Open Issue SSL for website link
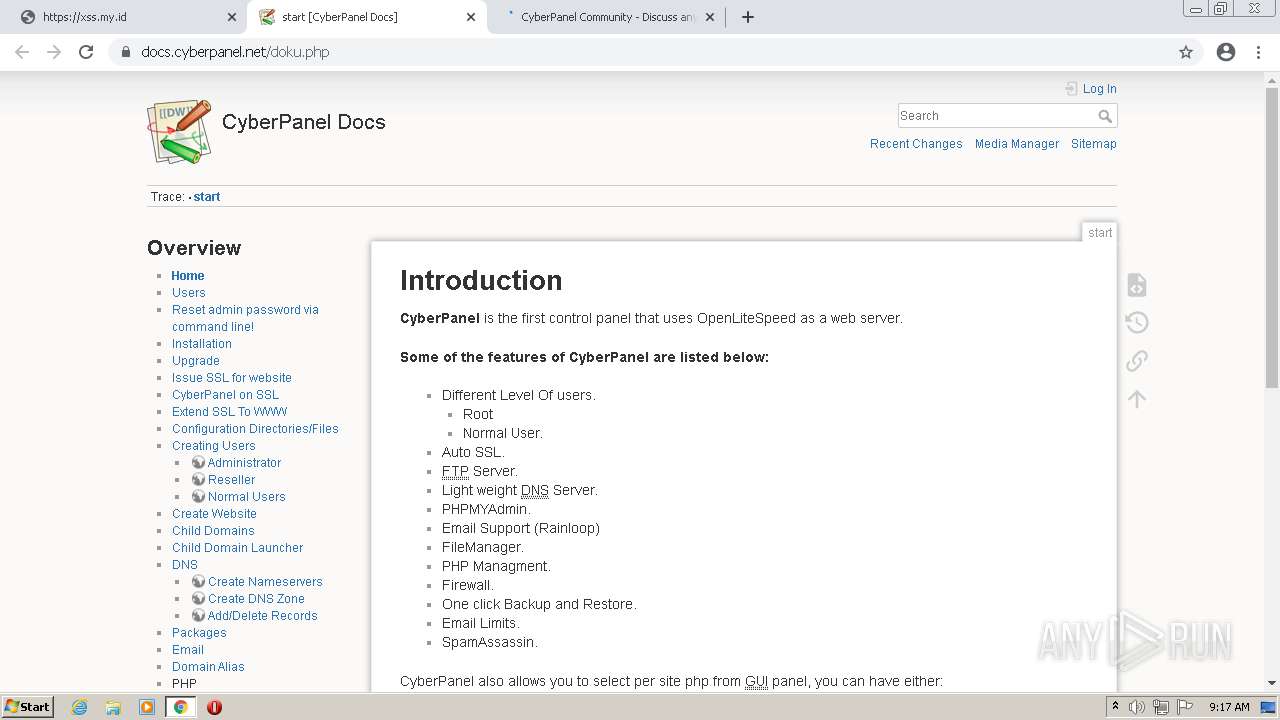The width and height of the screenshot is (1280, 720). [232, 378]
